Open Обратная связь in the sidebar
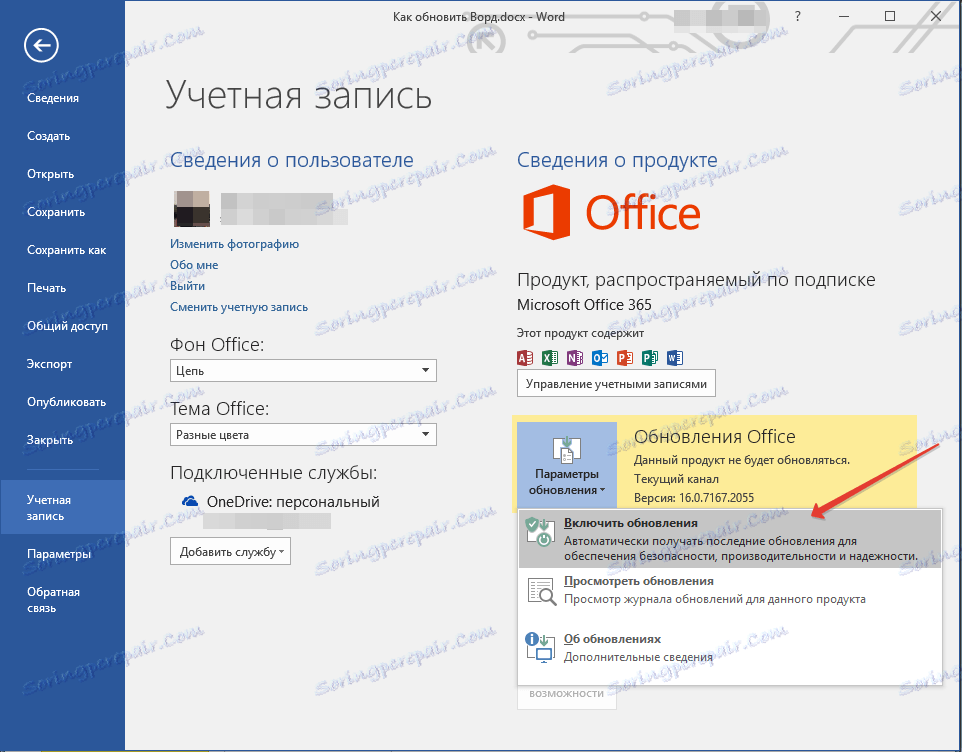This screenshot has height=752, width=962. [x=62, y=600]
